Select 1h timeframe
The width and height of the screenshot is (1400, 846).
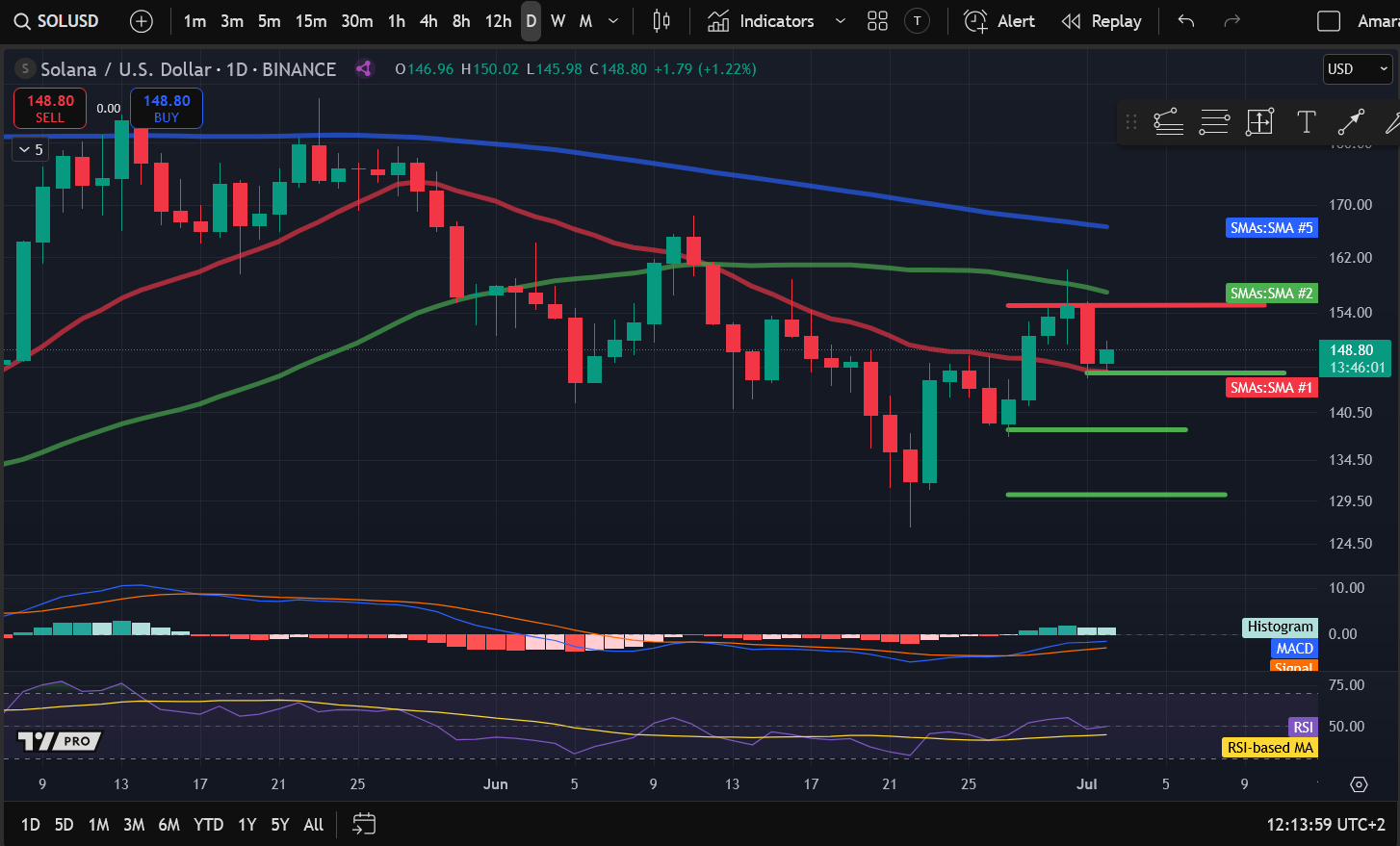[x=397, y=21]
